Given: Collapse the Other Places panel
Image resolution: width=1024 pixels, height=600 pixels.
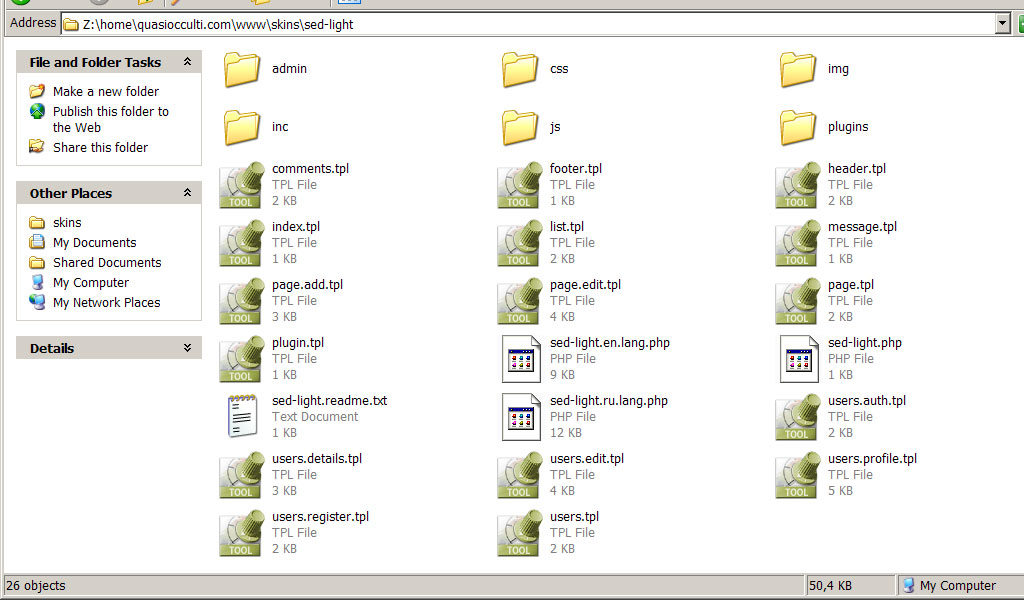Looking at the screenshot, I should (187, 193).
